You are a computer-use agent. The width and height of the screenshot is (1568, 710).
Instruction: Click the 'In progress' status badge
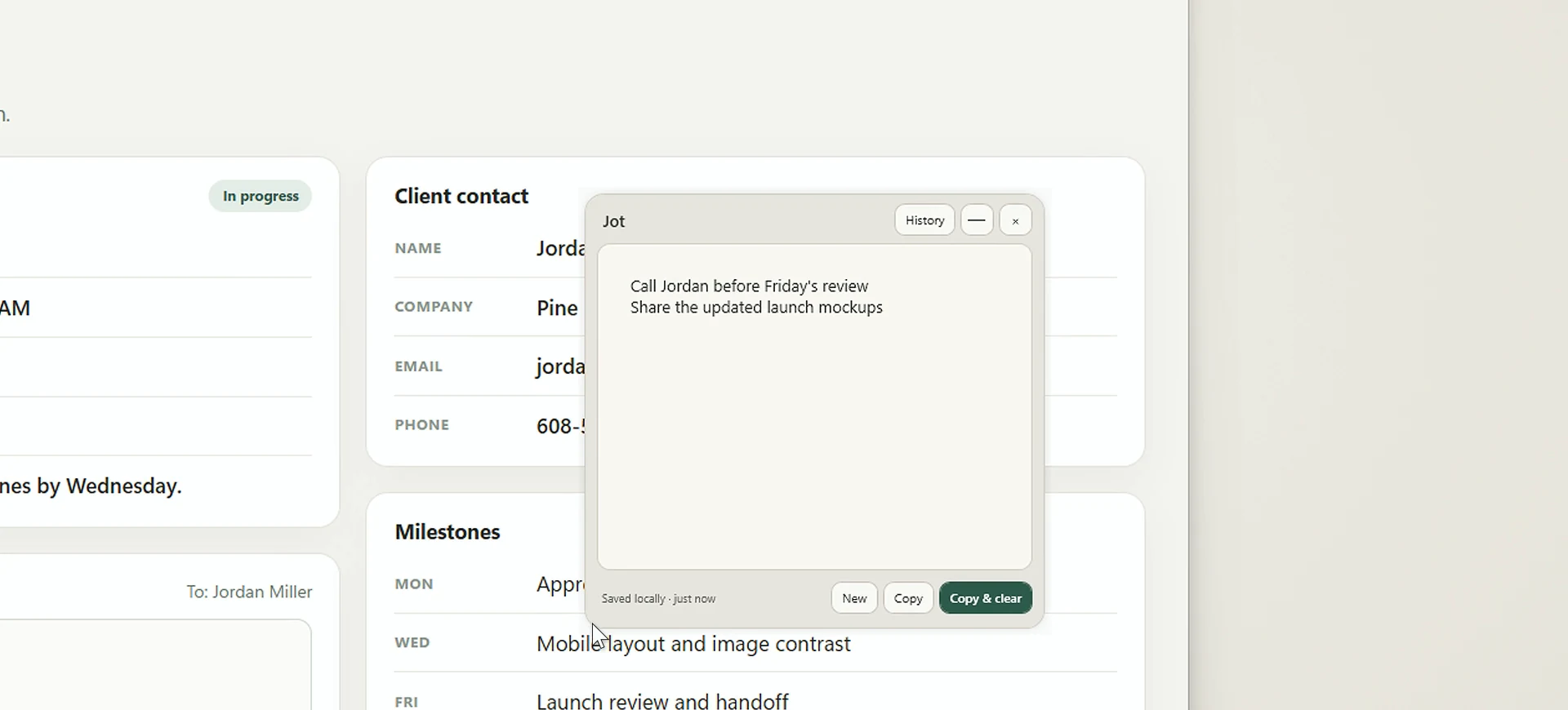[261, 196]
